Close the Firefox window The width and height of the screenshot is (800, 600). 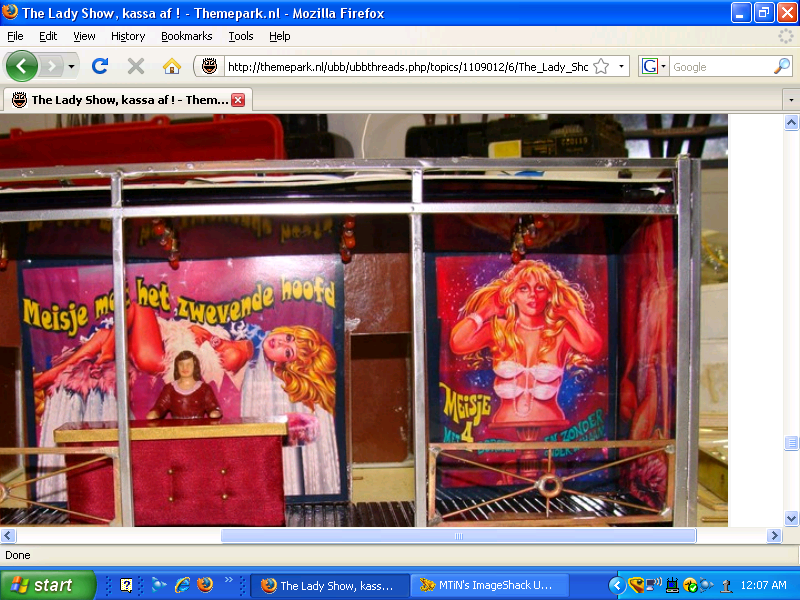pyautogui.click(x=787, y=13)
